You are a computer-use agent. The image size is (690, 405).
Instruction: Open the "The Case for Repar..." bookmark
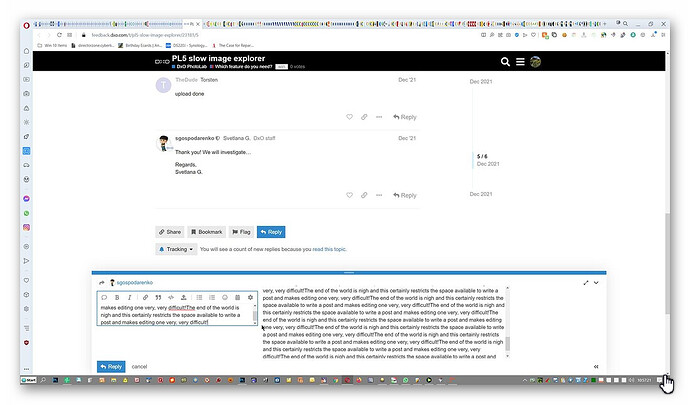coord(233,45)
